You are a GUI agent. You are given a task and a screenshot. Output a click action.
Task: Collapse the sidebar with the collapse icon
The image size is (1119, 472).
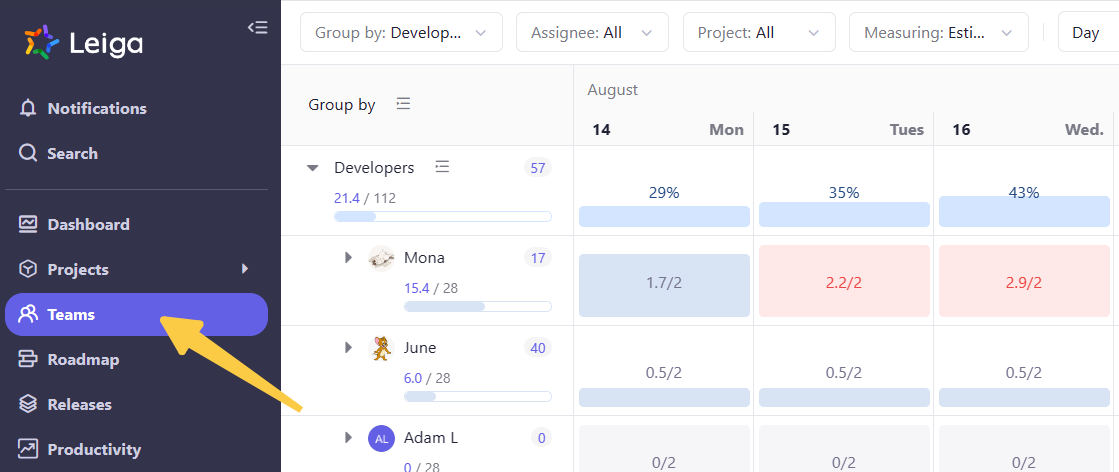[257, 28]
